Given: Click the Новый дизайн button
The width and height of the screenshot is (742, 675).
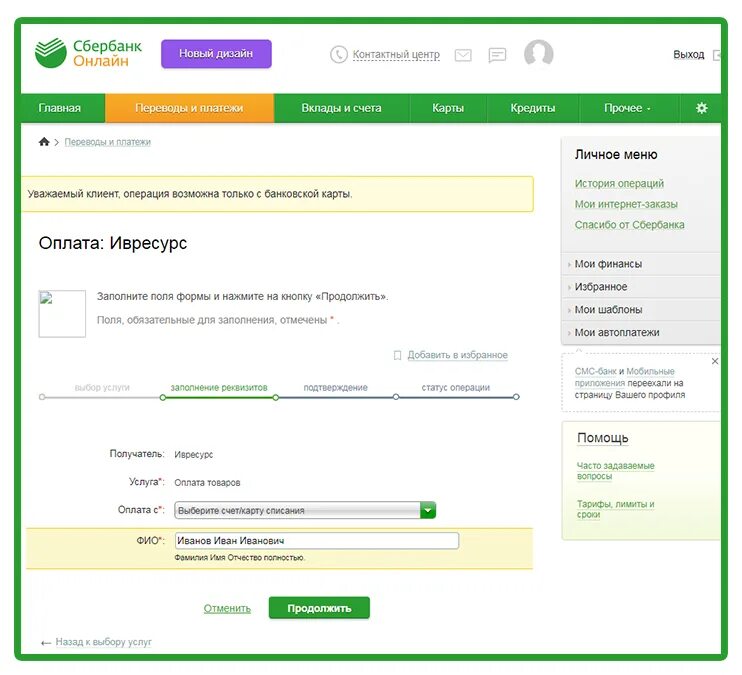Looking at the screenshot, I should (216, 53).
